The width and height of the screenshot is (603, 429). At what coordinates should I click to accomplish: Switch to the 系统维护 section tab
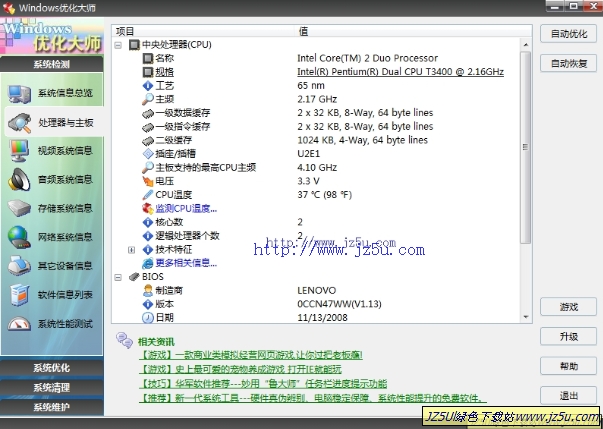point(52,407)
